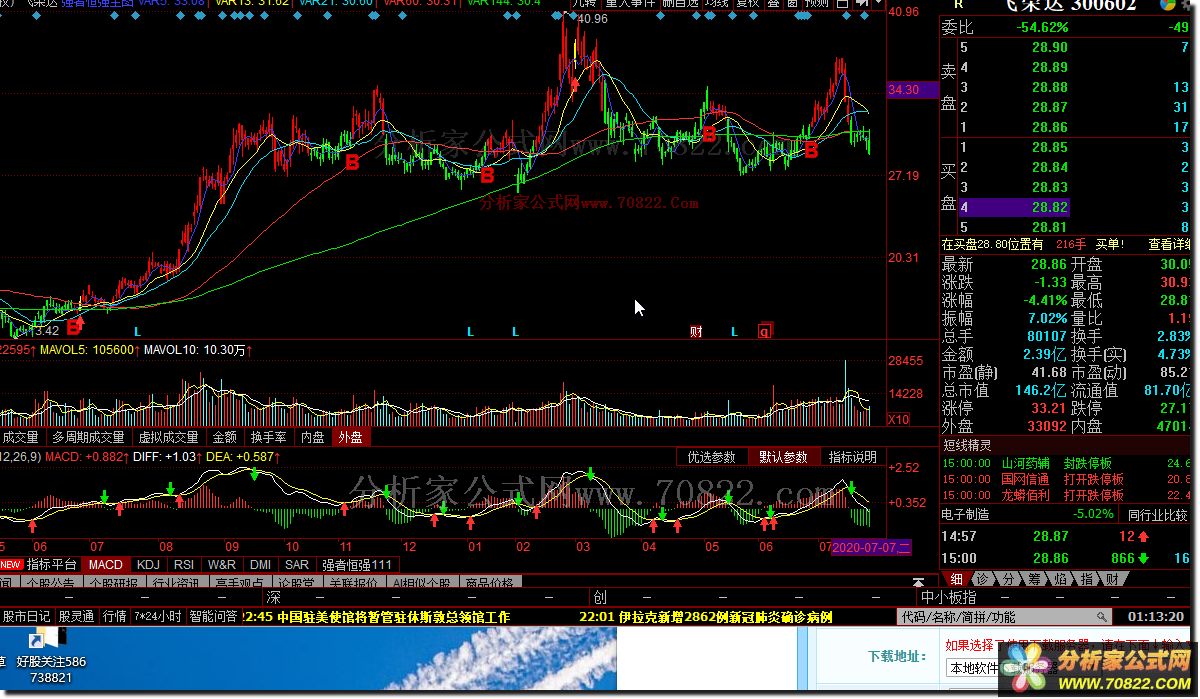Click the 2020-07-07 date marker on axis
The width and height of the screenshot is (1200, 699).
(x=871, y=547)
